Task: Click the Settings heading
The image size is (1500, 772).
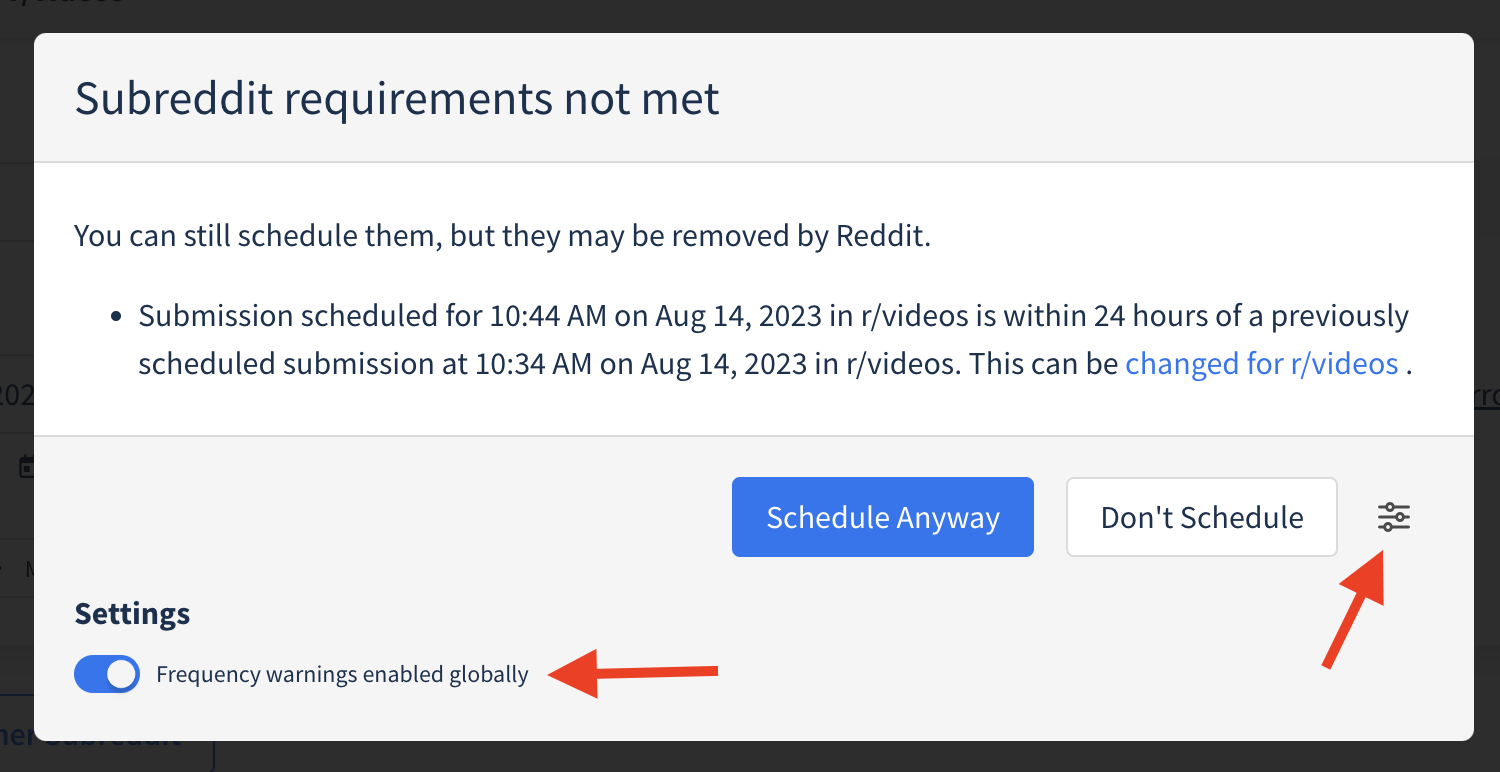Action: [x=132, y=613]
